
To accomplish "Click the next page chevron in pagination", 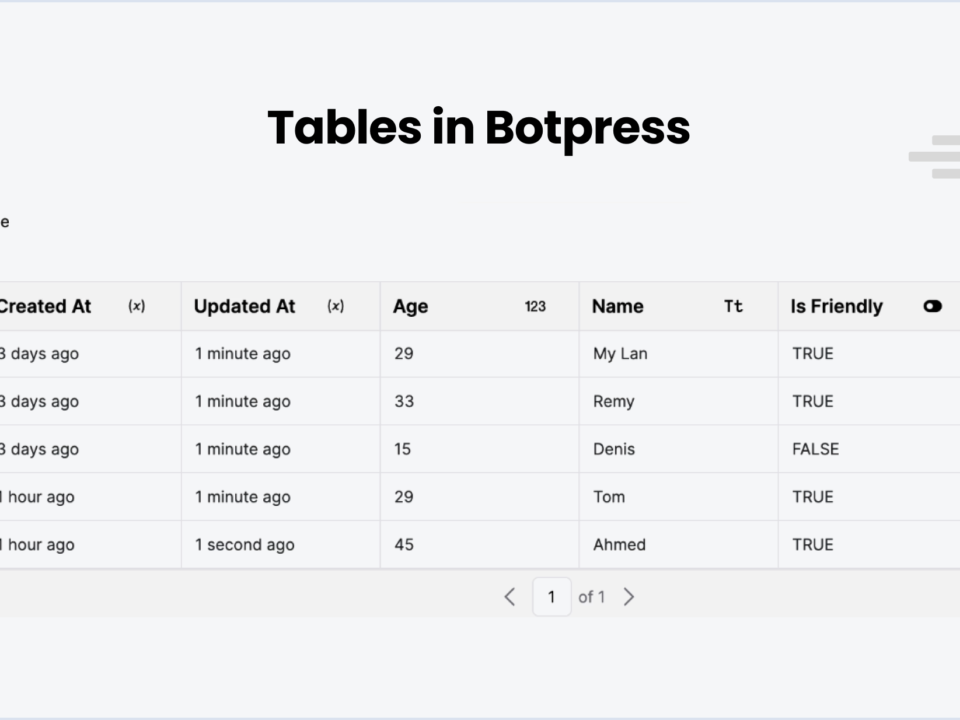I will 629,596.
